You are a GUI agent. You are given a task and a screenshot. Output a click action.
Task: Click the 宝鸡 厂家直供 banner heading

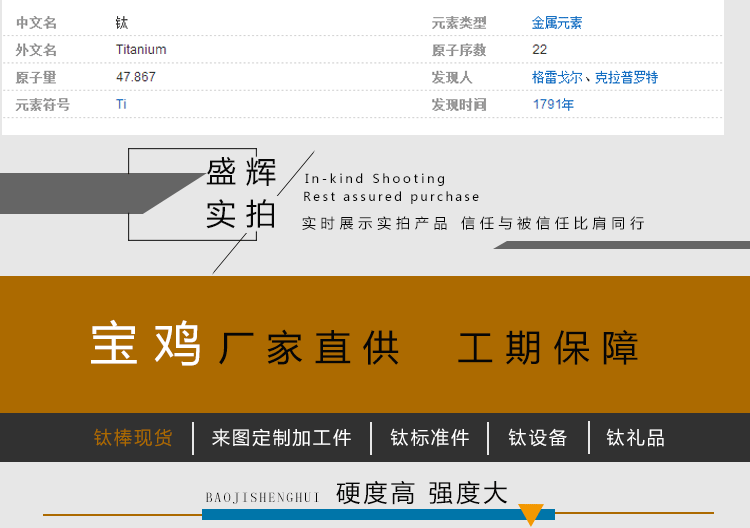click(245, 346)
